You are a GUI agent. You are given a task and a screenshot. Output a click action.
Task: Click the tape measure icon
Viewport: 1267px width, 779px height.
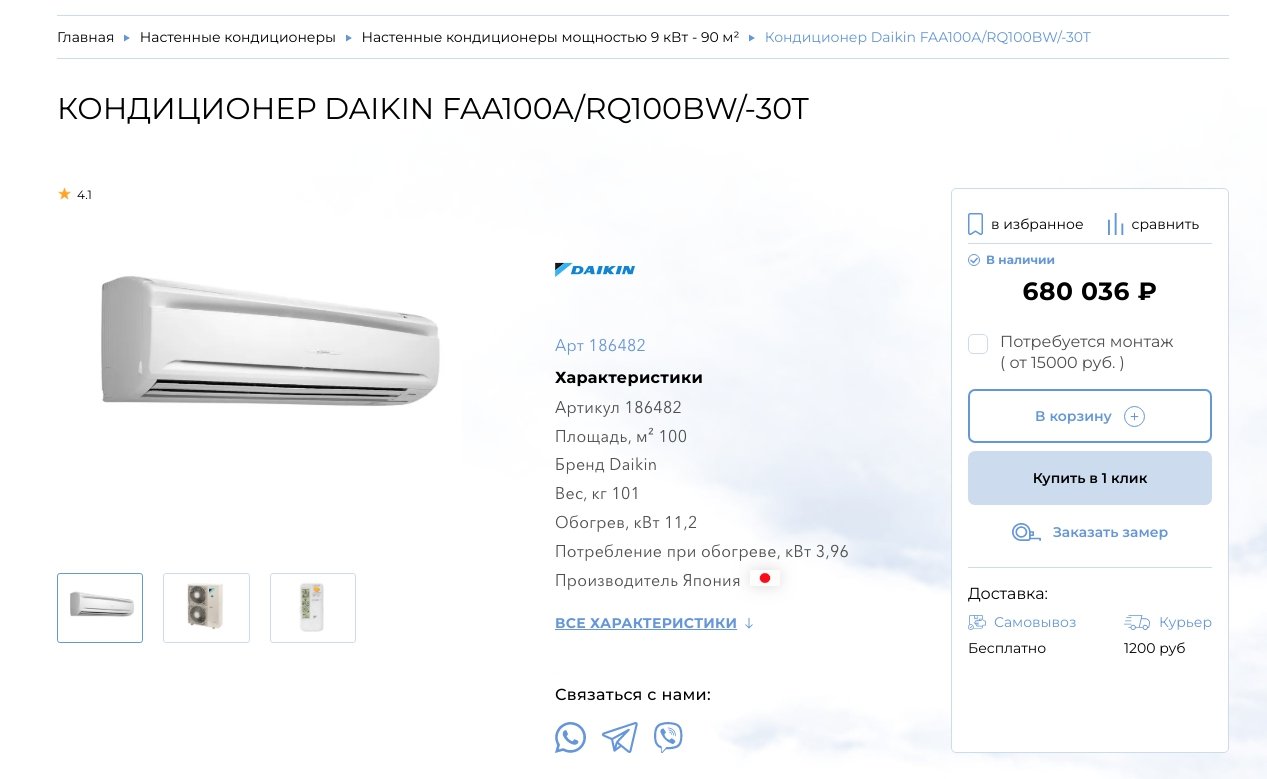coord(1026,533)
